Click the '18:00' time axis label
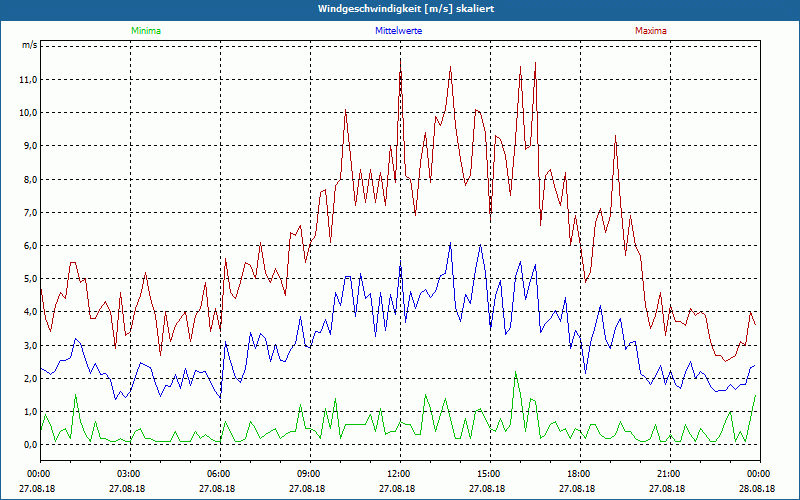The image size is (800, 500). [580, 474]
